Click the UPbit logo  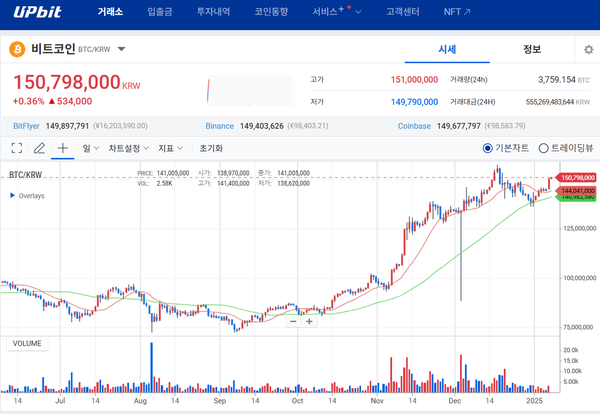point(38,13)
